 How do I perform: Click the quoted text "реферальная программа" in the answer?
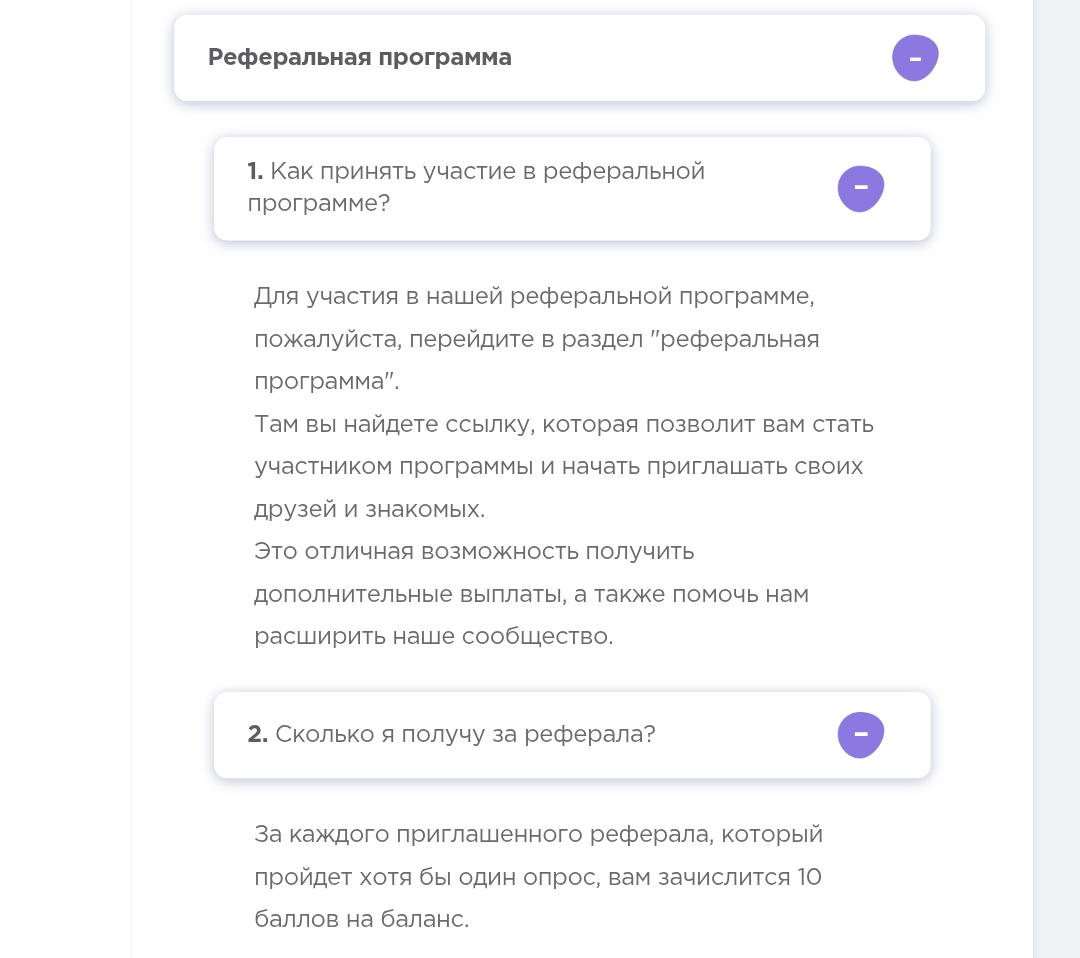point(537,360)
